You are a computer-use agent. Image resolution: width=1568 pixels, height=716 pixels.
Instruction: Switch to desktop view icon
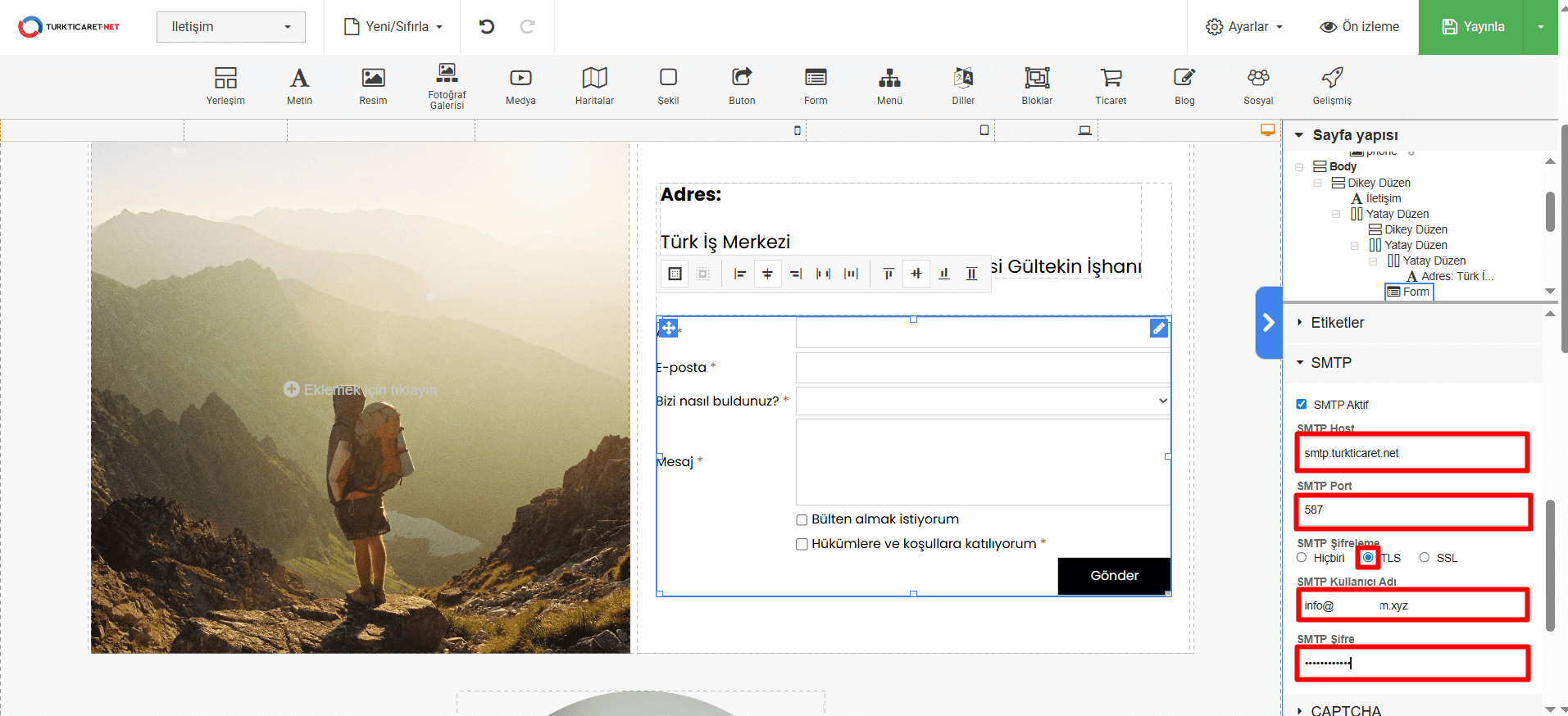pos(1268,130)
